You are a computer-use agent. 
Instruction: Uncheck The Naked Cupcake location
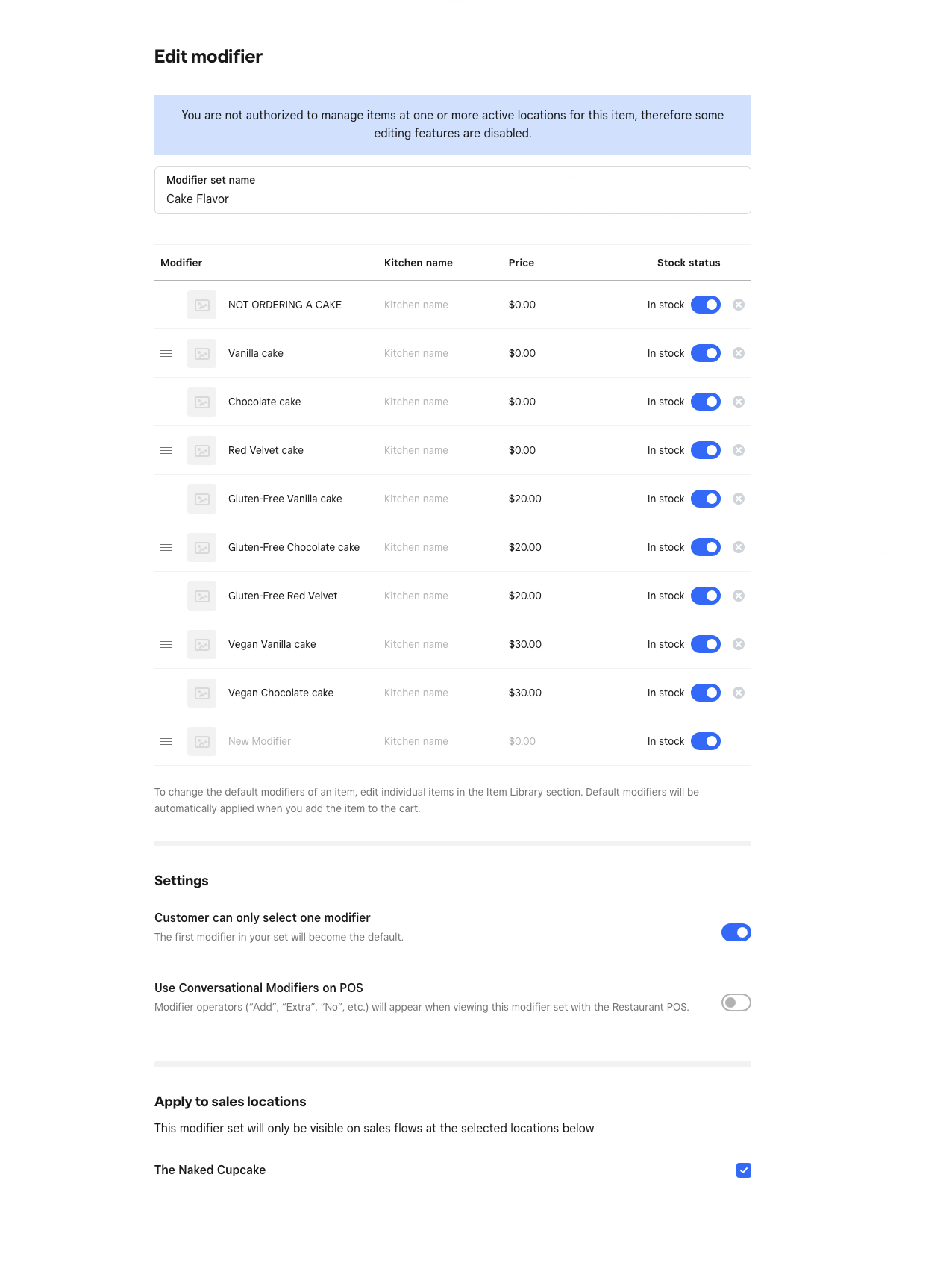point(744,1170)
